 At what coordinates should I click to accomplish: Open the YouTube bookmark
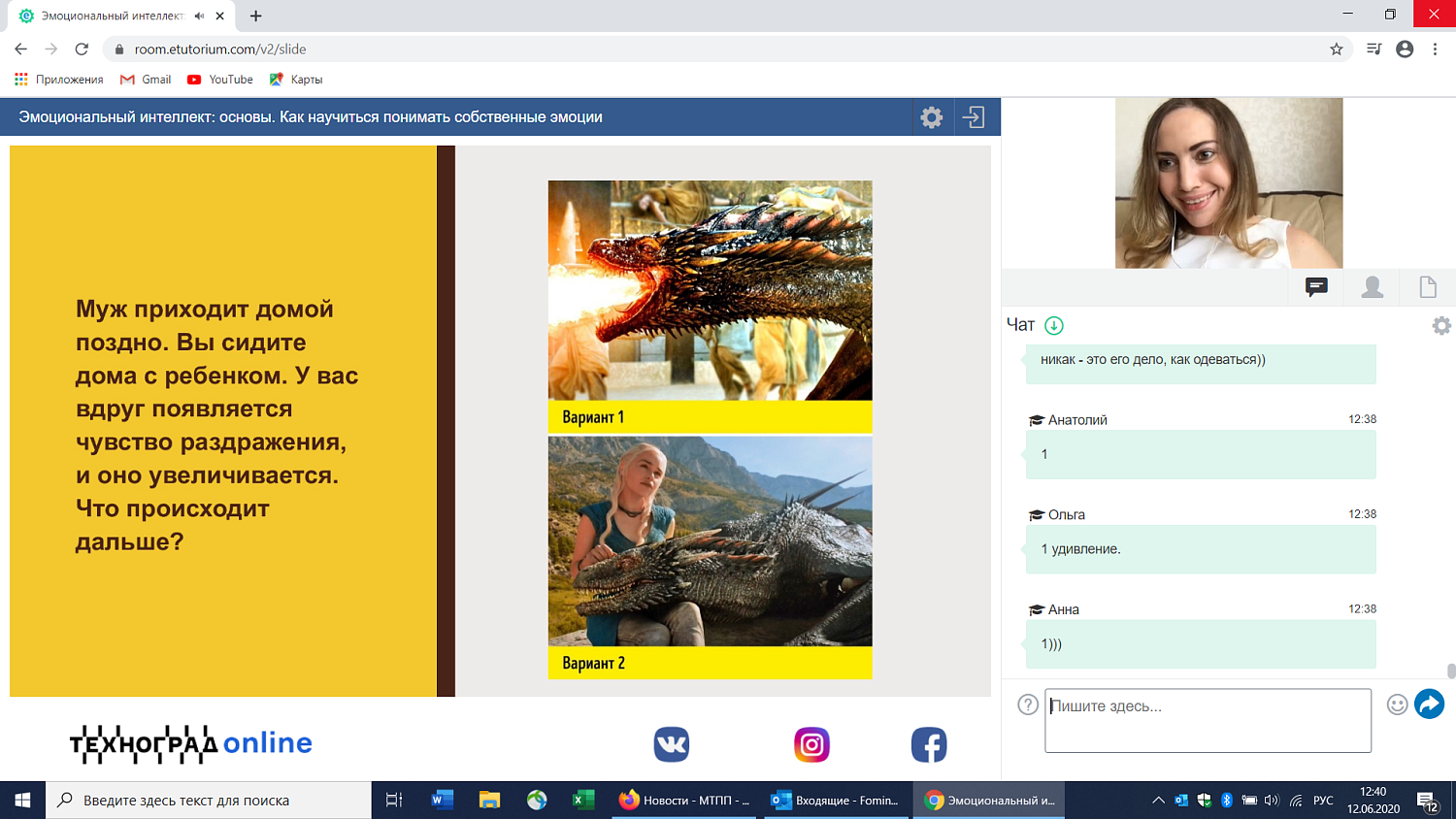[x=220, y=80]
